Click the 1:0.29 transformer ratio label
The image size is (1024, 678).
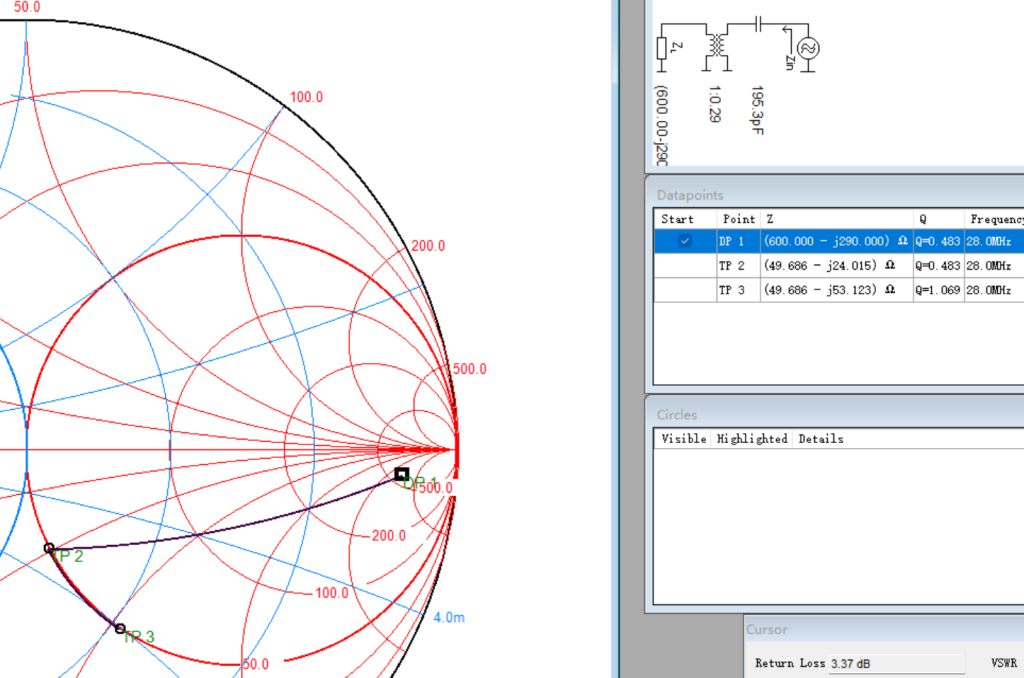click(714, 103)
